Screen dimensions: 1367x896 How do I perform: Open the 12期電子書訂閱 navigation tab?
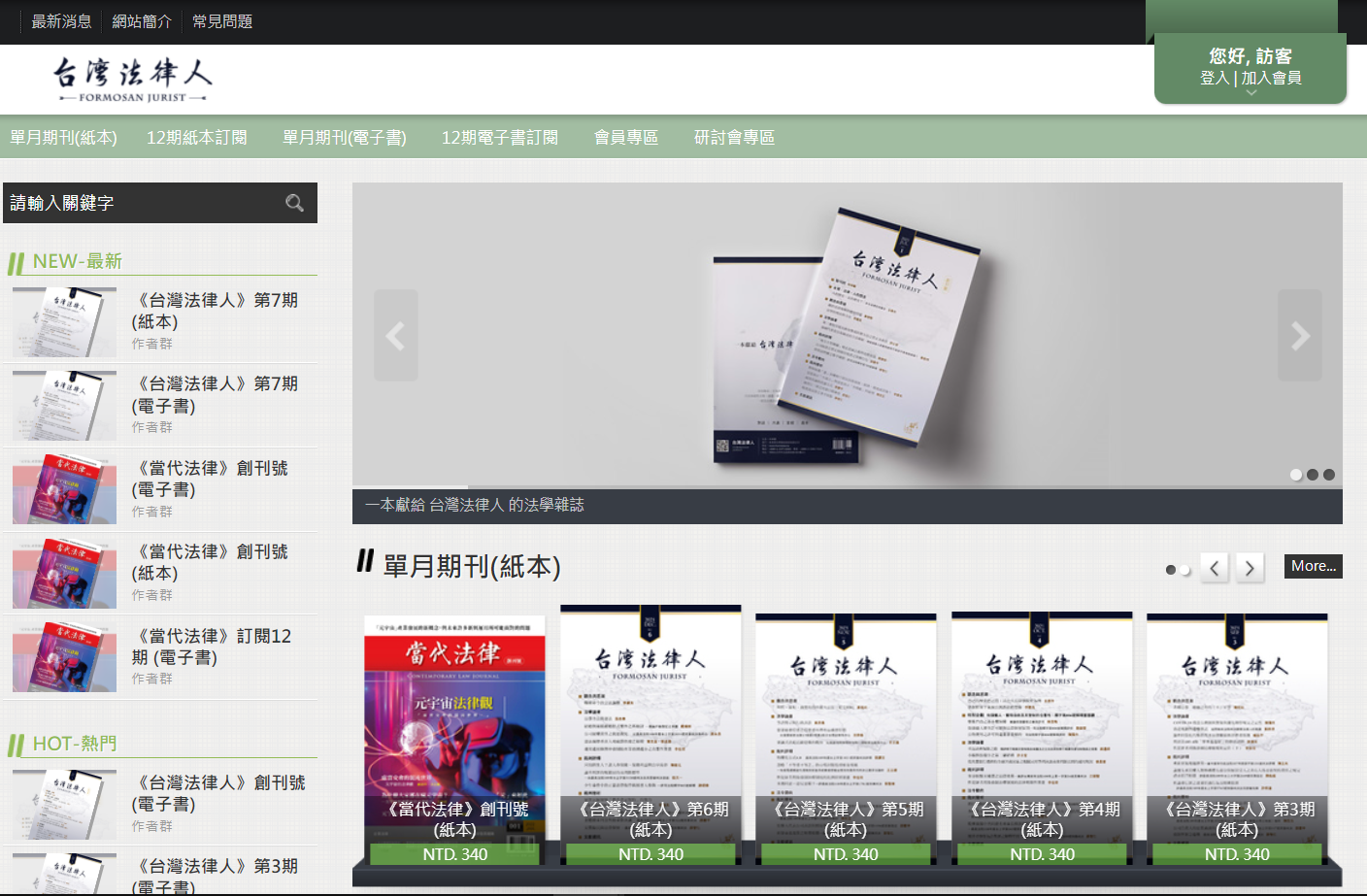point(500,138)
